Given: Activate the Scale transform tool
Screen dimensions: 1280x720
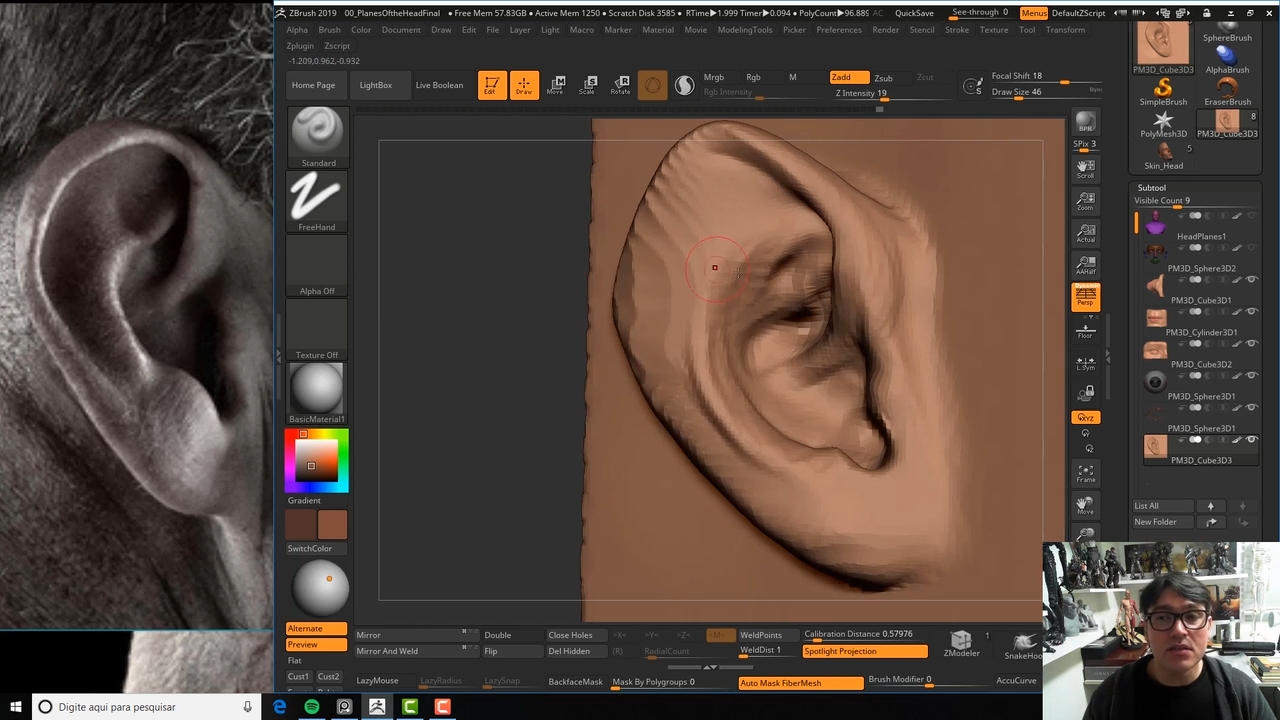Looking at the screenshot, I should tap(588, 85).
